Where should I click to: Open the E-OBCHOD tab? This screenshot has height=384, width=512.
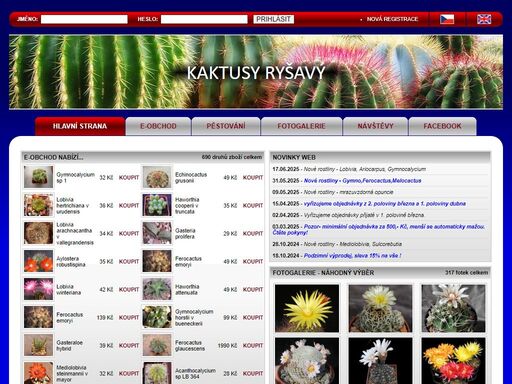pos(158,126)
